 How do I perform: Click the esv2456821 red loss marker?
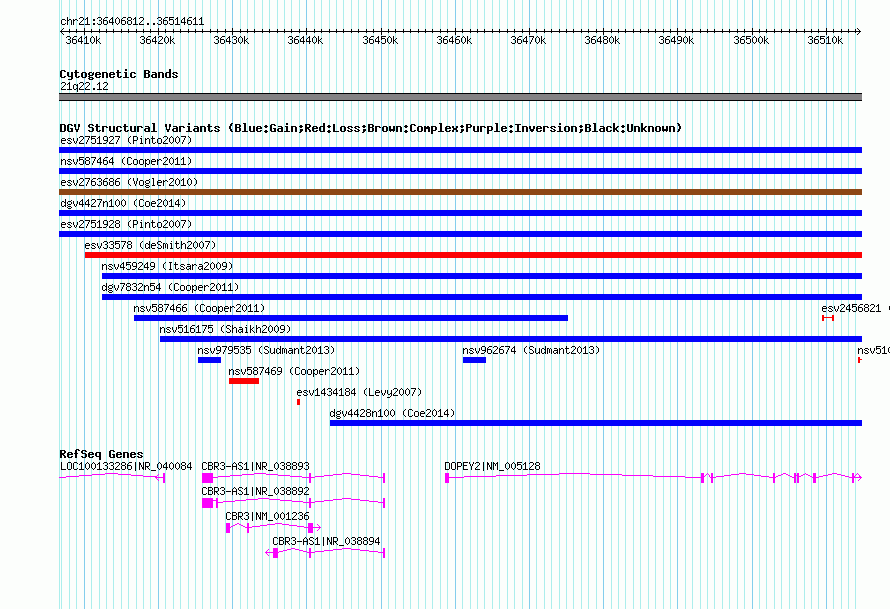pos(828,318)
